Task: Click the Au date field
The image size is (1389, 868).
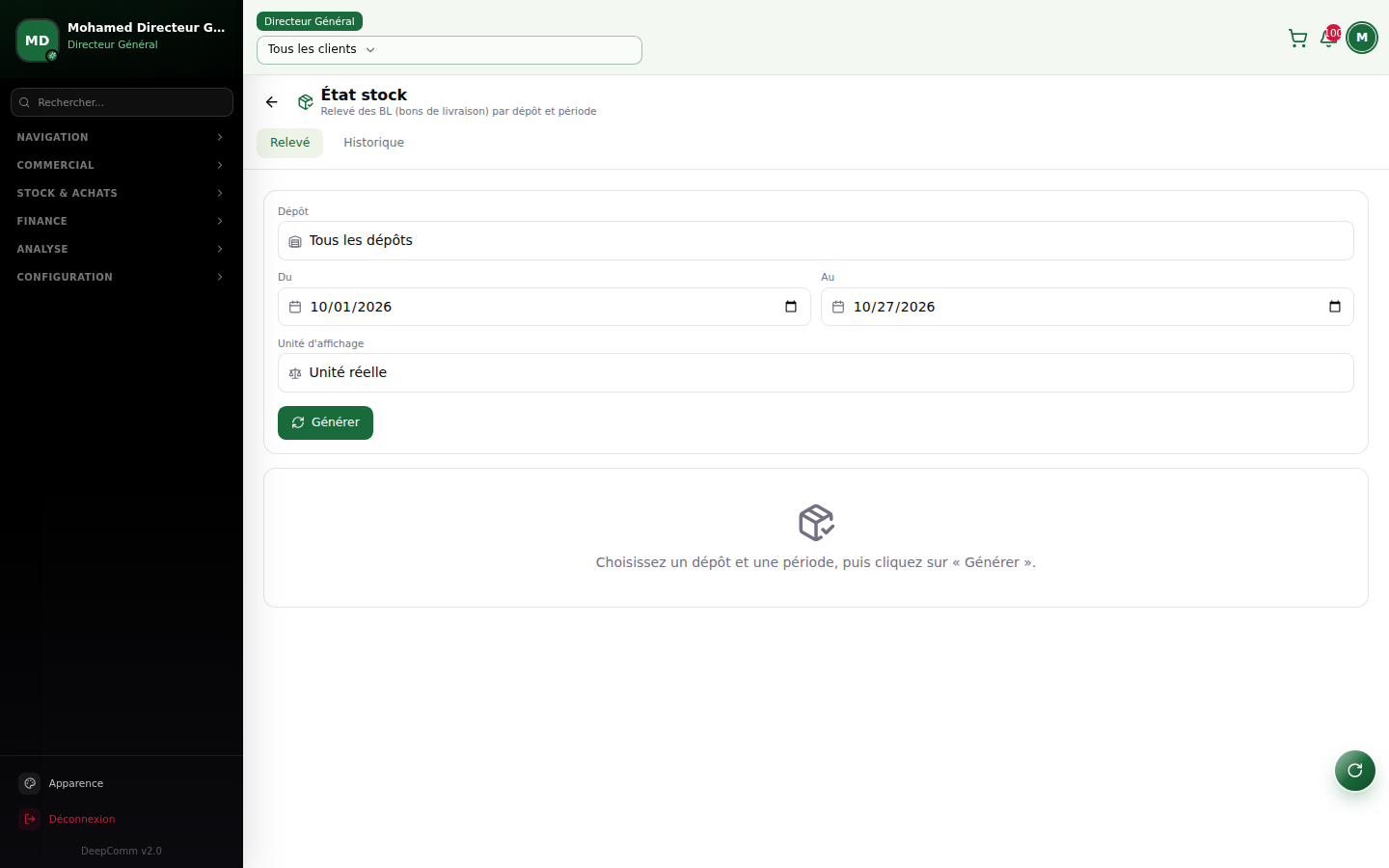Action: coord(1087,307)
